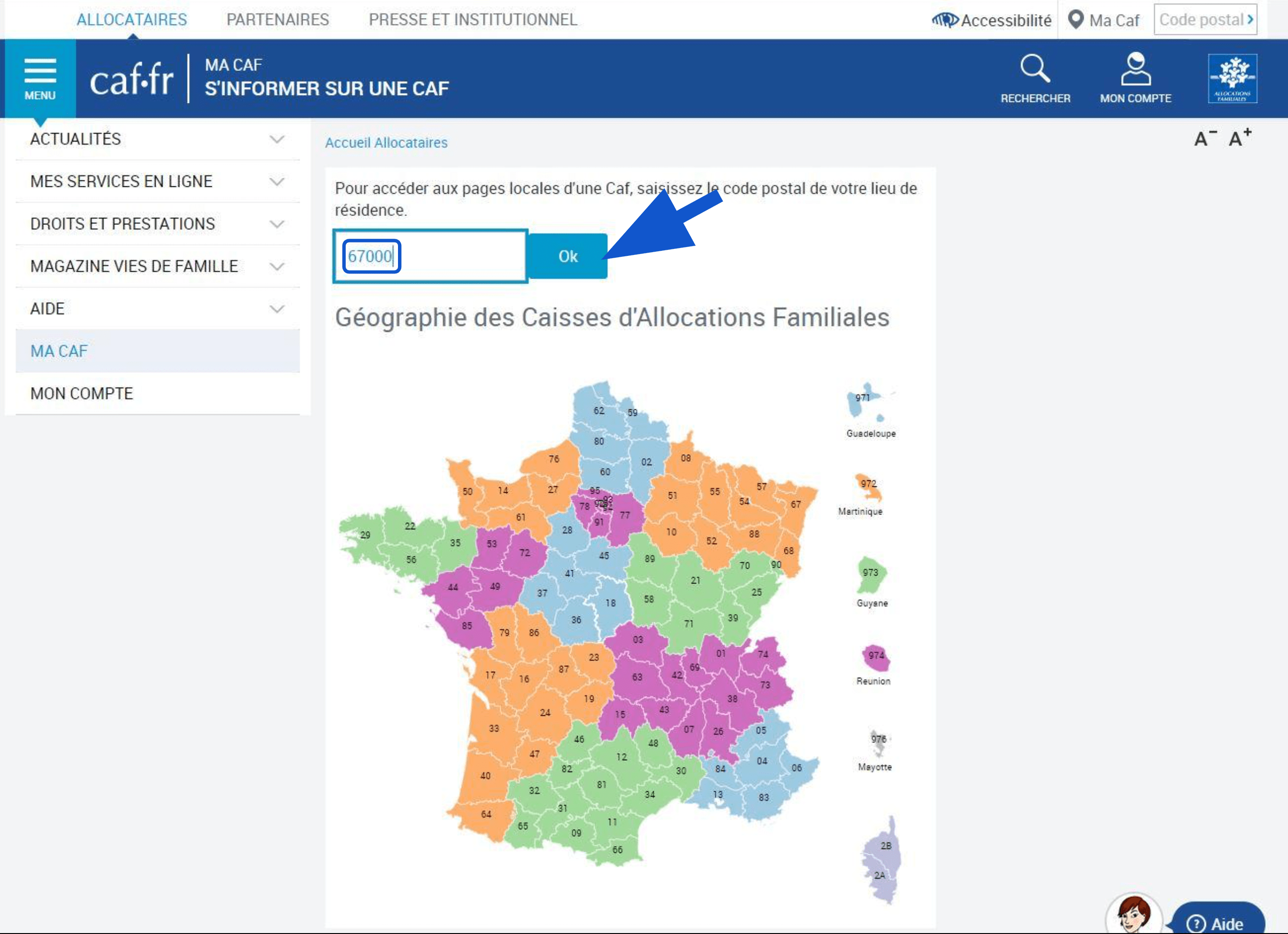Open PRESSE ET INSTITUTIONNEL
Image resolution: width=1288 pixels, height=934 pixels.
[473, 19]
